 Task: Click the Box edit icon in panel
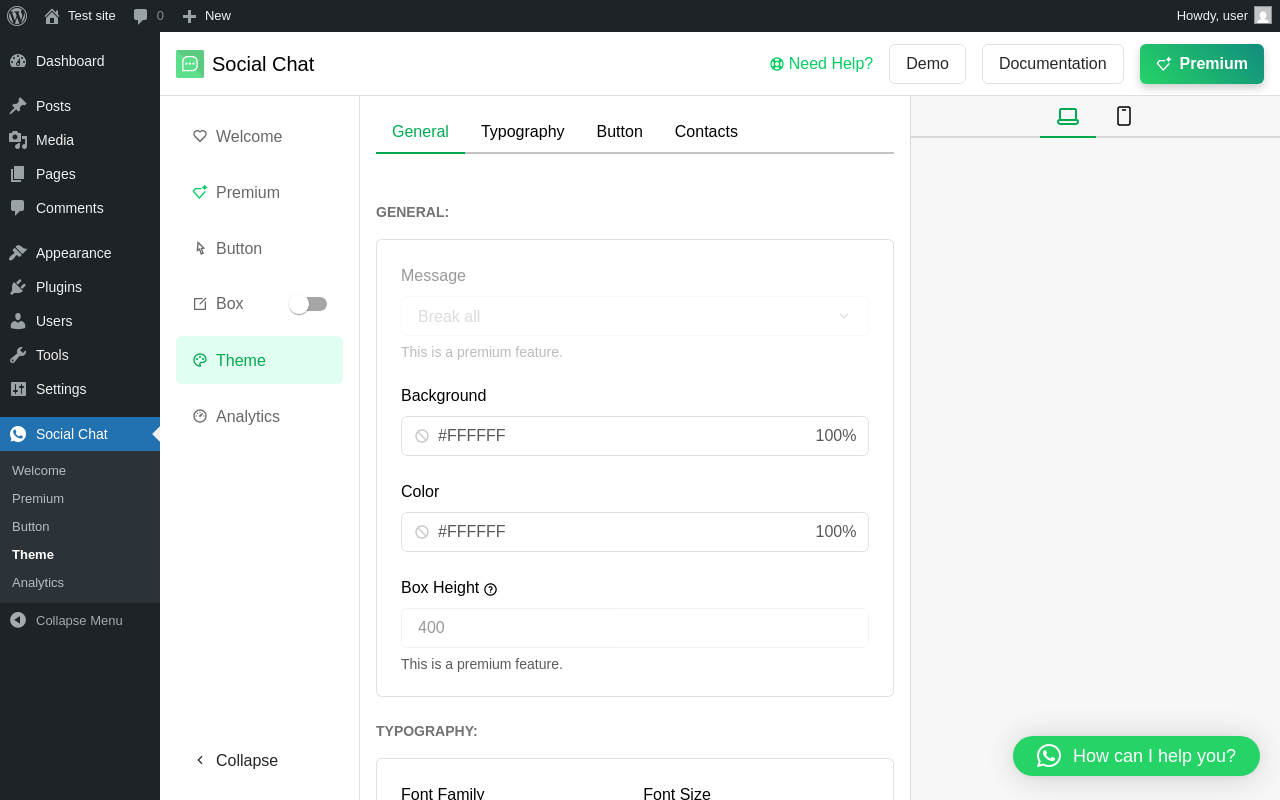(200, 304)
